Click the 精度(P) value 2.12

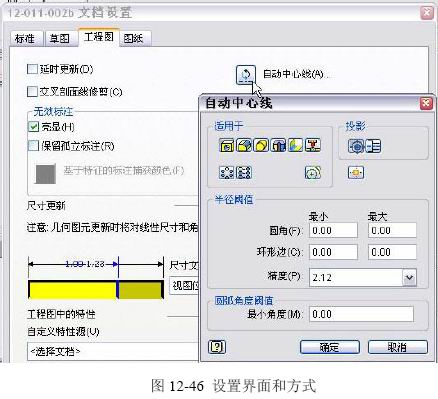(322, 277)
